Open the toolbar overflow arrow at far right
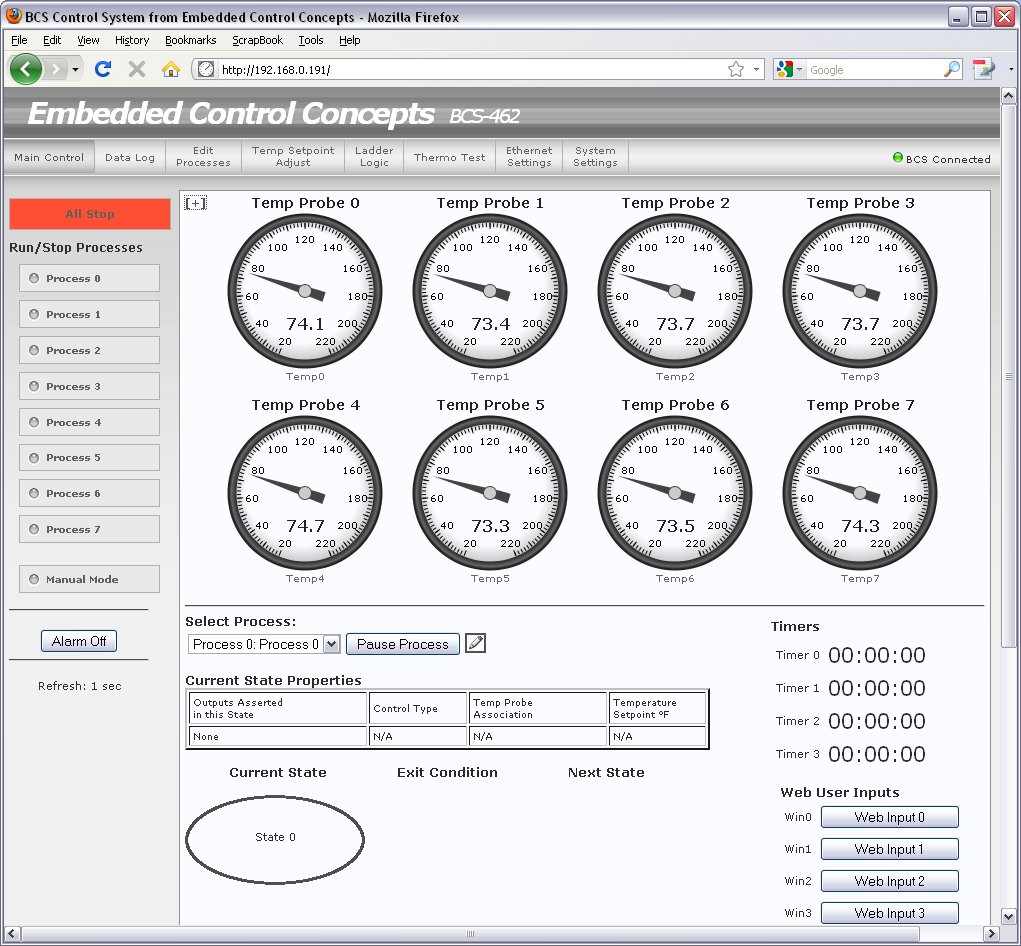Viewport: 1021px width, 946px height. point(1011,69)
